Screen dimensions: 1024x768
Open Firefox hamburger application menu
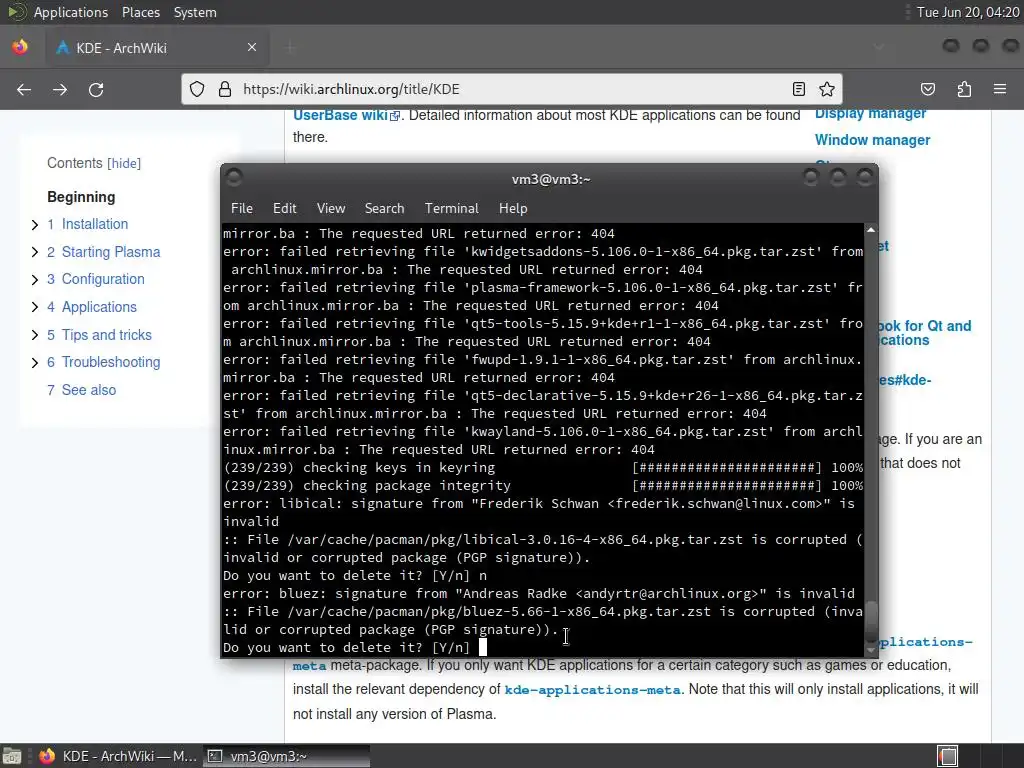(x=1000, y=89)
